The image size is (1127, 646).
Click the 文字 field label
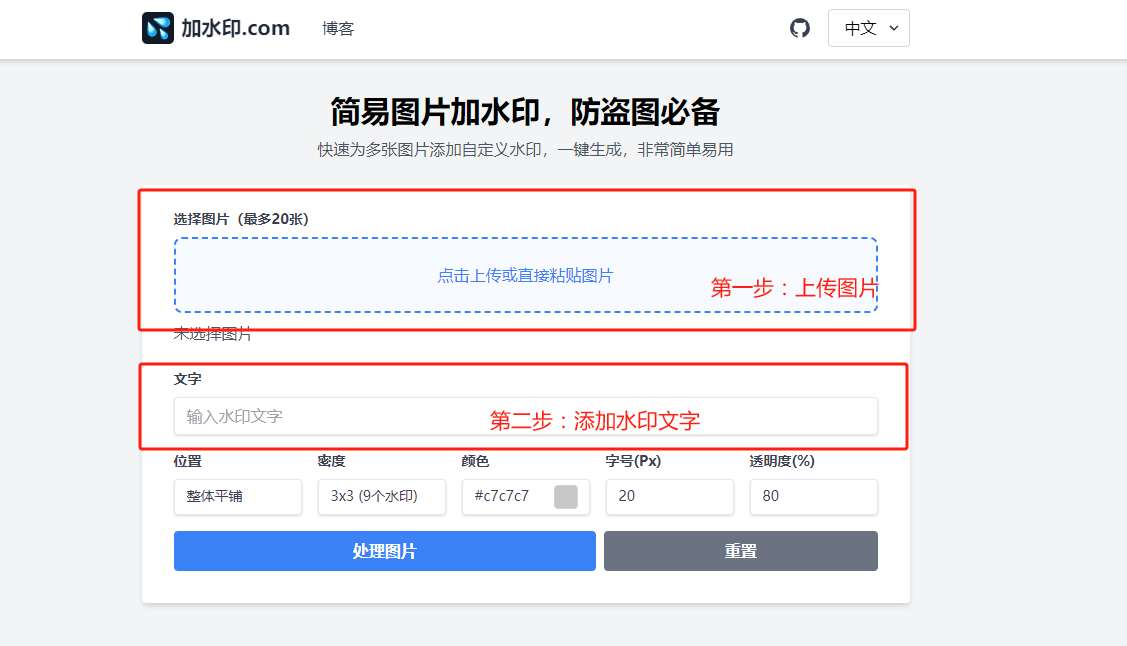pos(188,379)
